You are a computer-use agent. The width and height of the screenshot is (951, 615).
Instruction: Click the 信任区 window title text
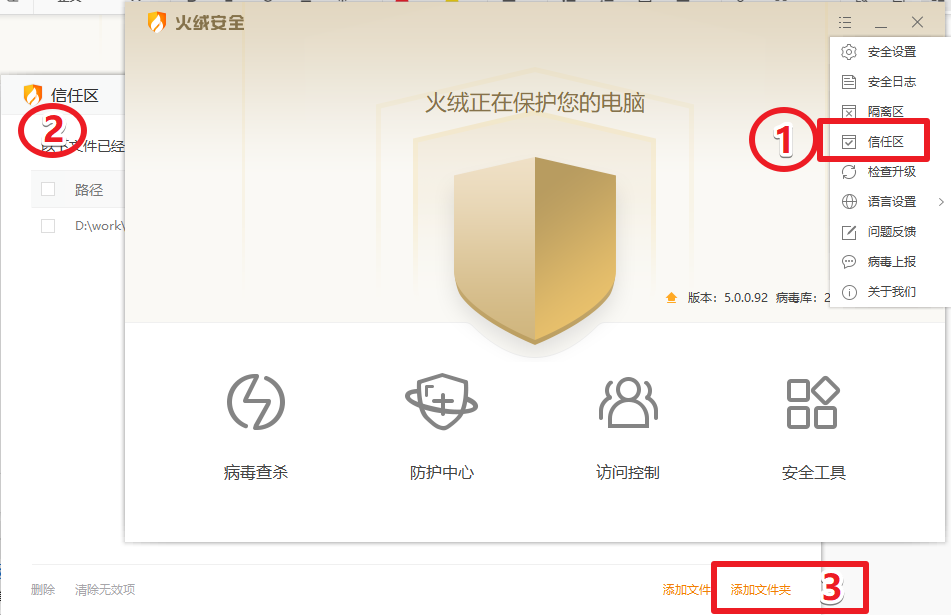(x=75, y=96)
